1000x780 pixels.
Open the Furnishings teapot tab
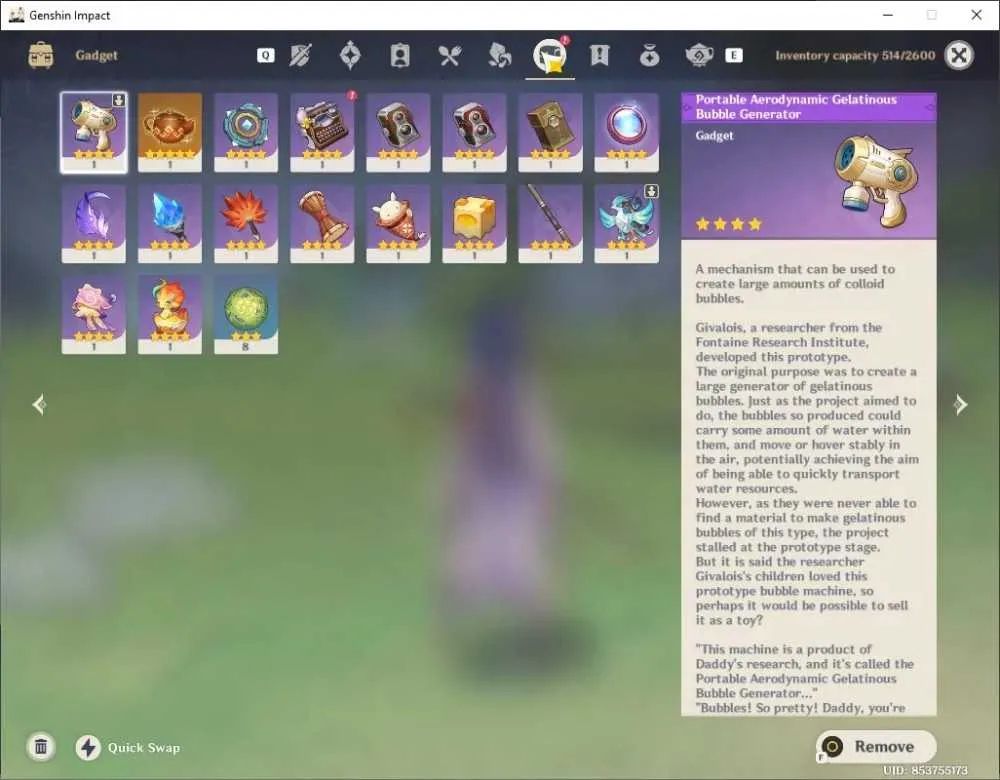pos(699,55)
